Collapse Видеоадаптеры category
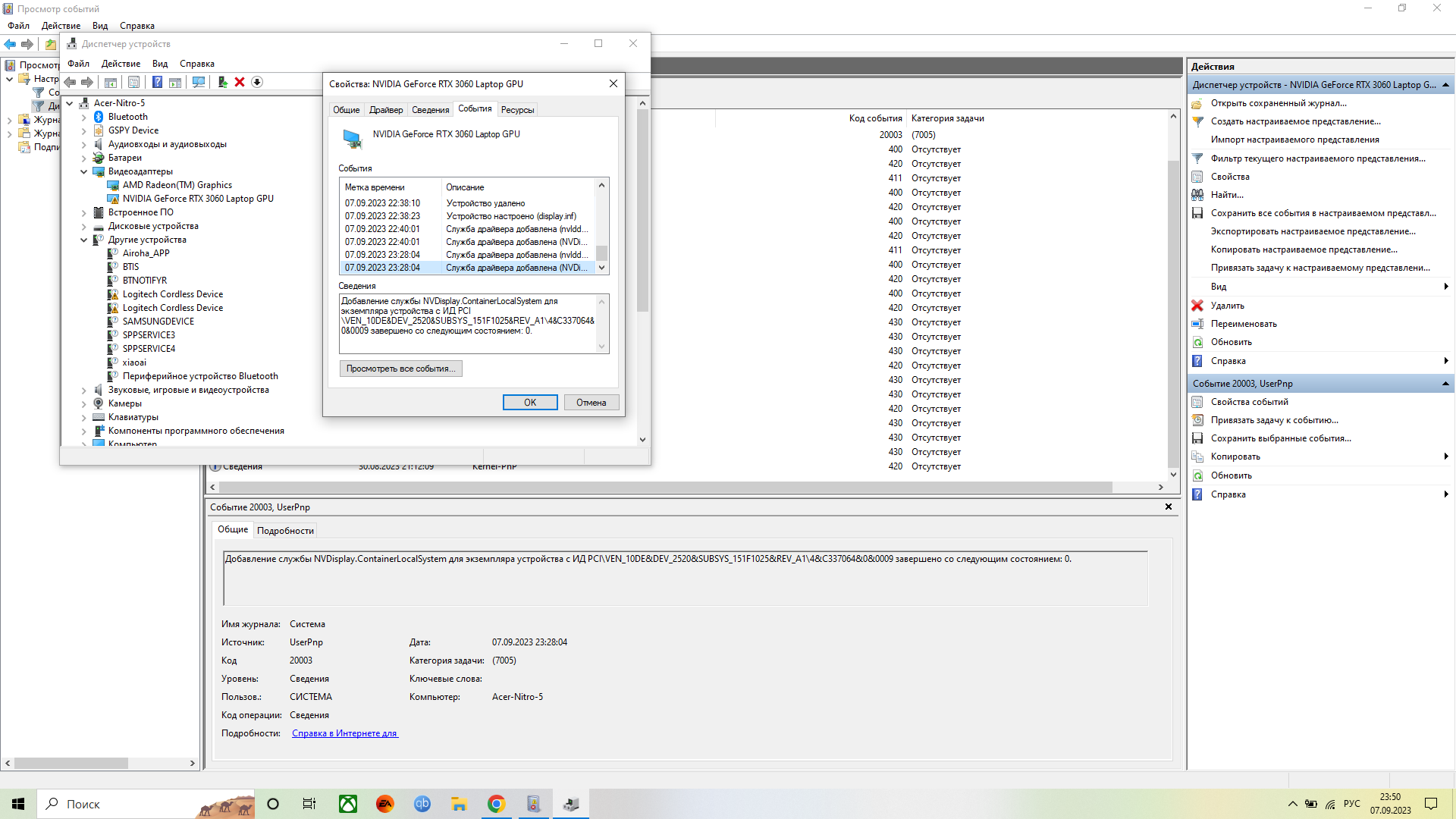This screenshot has height=819, width=1456. pos(84,171)
